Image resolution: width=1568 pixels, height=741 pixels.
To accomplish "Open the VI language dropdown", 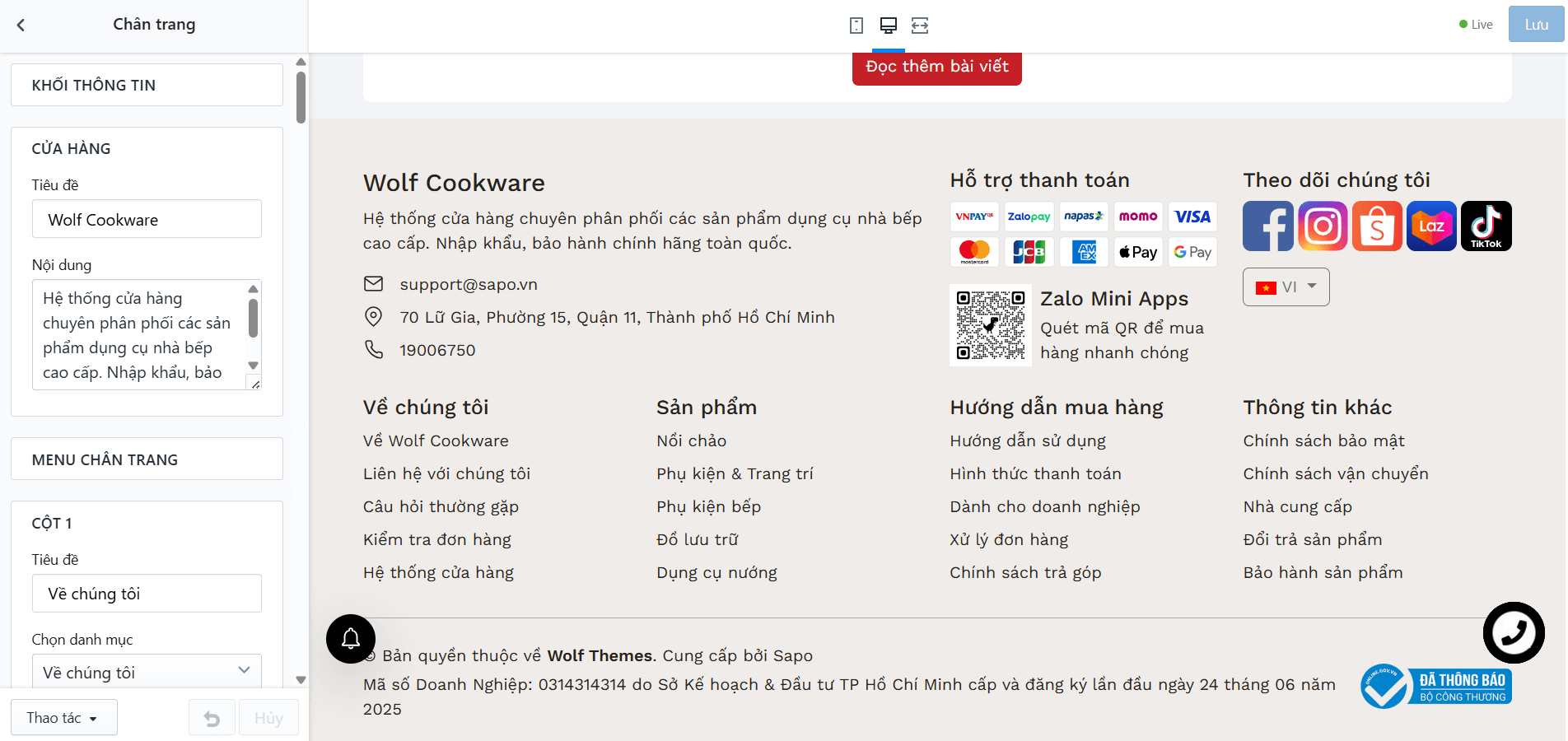I will pos(1286,287).
